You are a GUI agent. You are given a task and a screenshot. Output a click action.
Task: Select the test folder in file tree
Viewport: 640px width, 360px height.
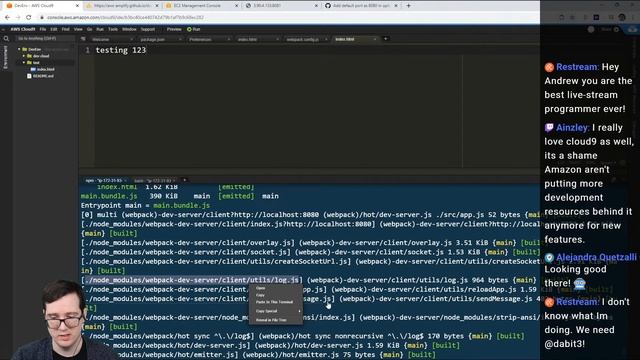click(36, 62)
